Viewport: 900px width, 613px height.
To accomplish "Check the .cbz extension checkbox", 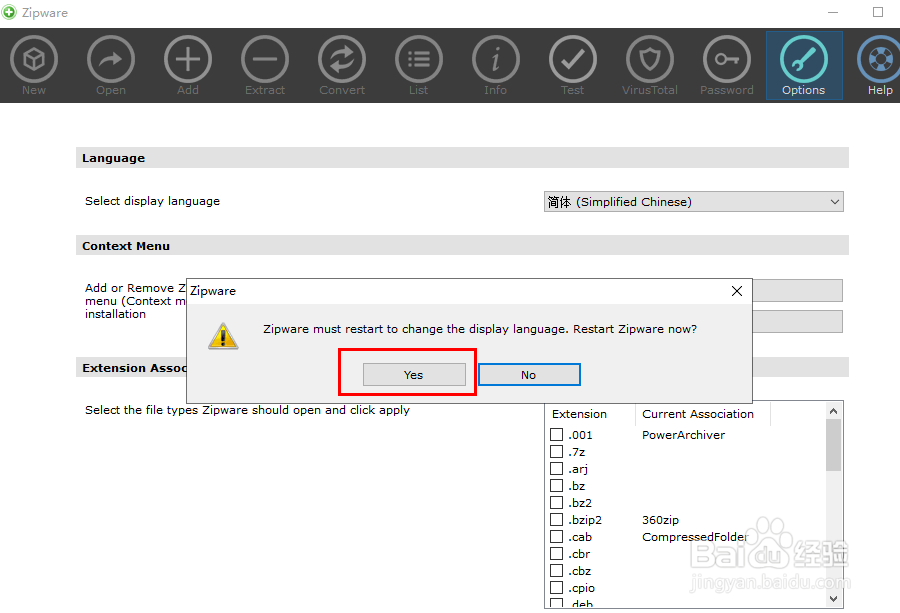I will (x=556, y=571).
